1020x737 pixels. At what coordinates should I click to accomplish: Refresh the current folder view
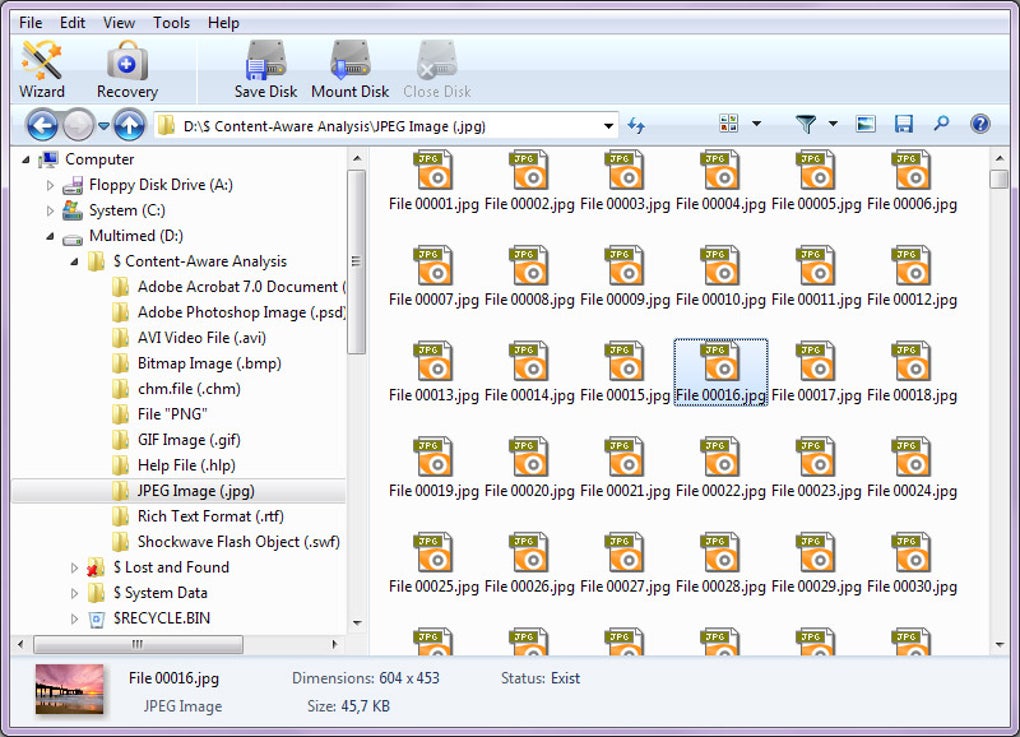coord(636,124)
